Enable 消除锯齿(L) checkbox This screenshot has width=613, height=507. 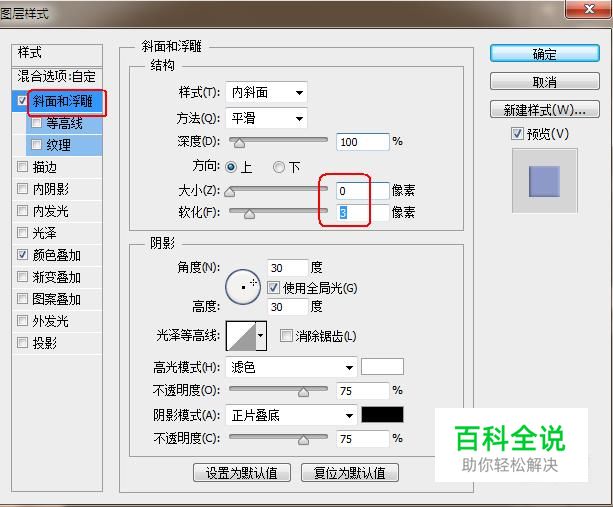[286, 335]
